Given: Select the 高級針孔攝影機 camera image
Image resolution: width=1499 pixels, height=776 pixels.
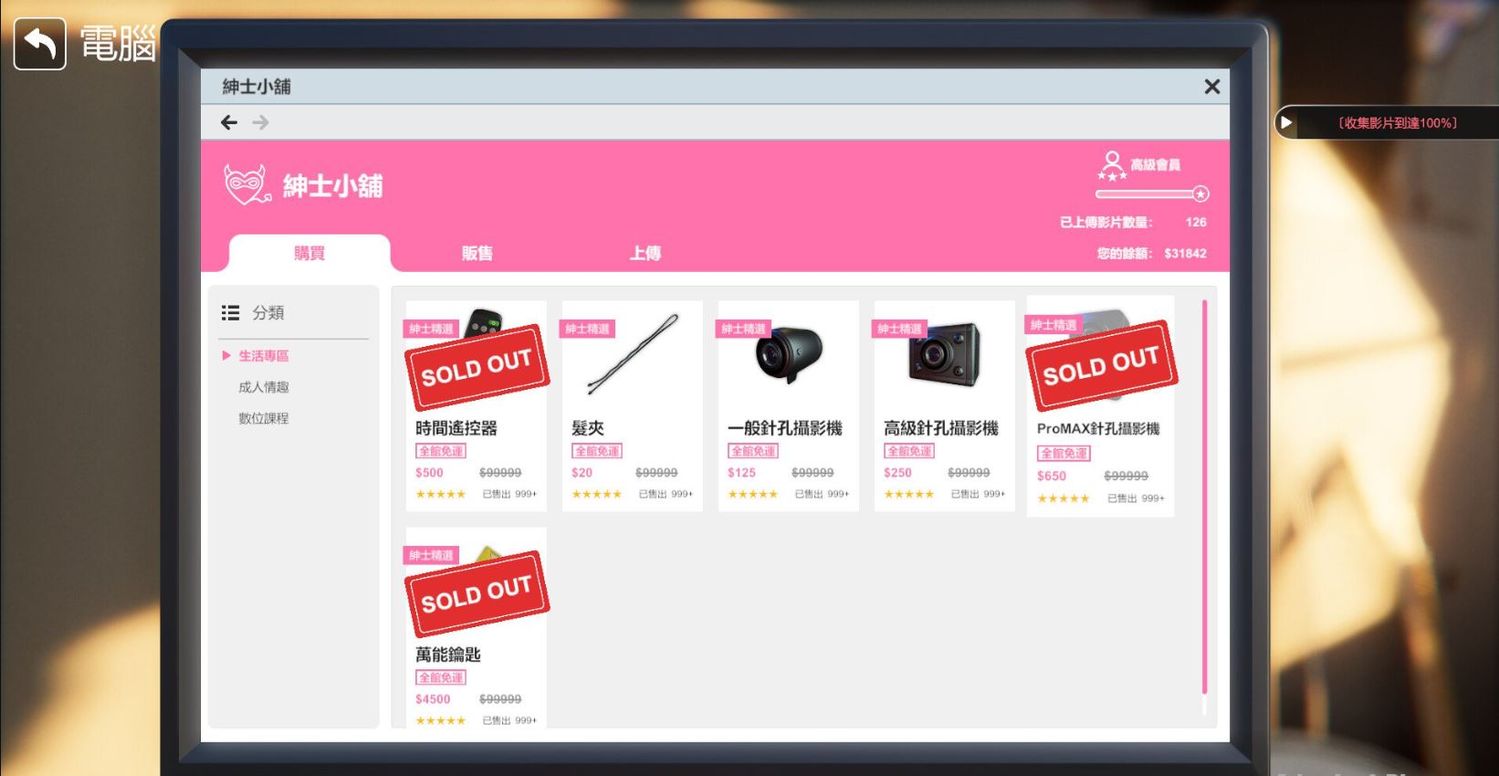Looking at the screenshot, I should click(x=945, y=354).
